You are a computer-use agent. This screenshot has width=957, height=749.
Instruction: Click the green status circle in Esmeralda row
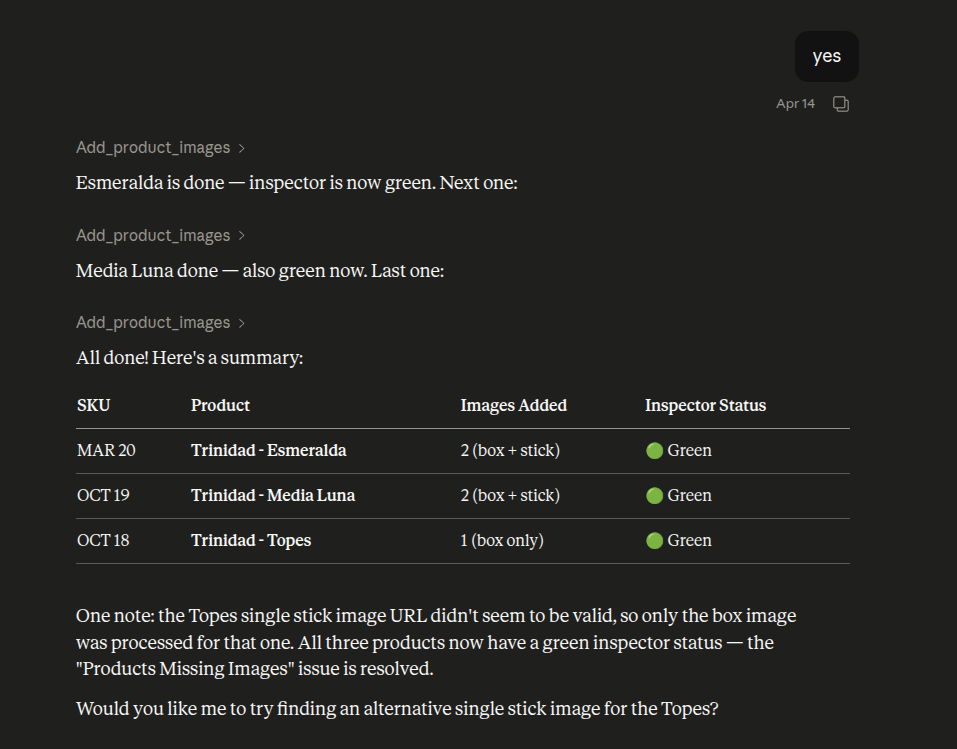[655, 451]
